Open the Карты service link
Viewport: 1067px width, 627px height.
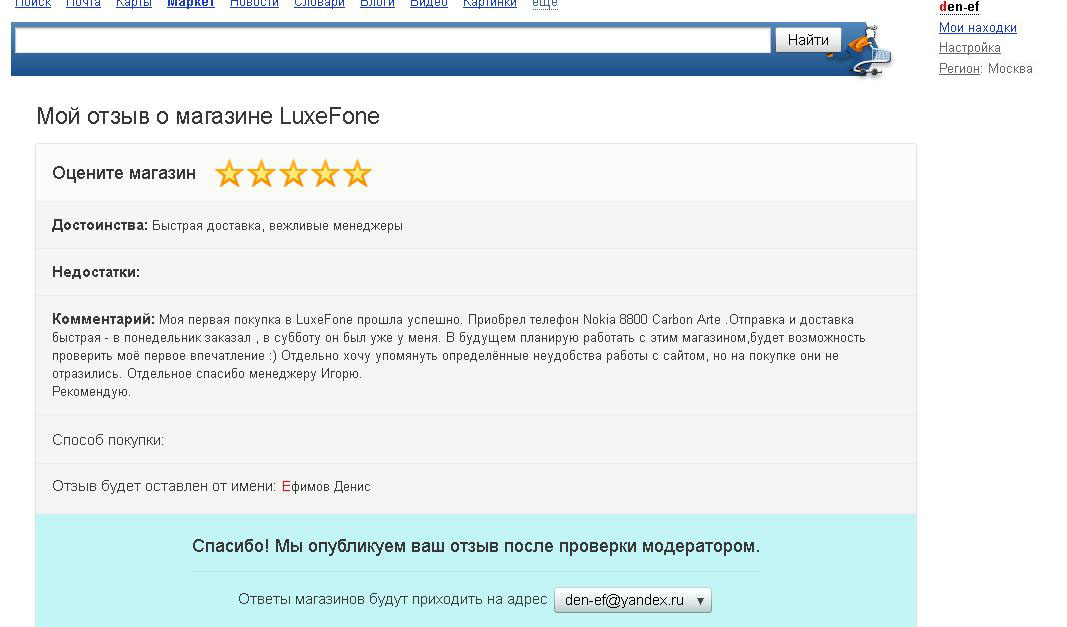tap(133, 3)
